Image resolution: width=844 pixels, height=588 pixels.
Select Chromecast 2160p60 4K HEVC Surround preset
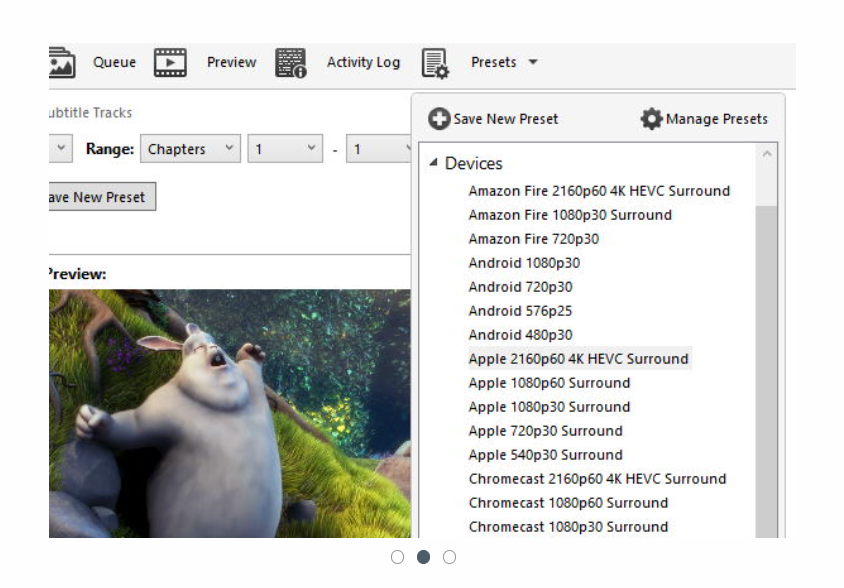pos(597,479)
